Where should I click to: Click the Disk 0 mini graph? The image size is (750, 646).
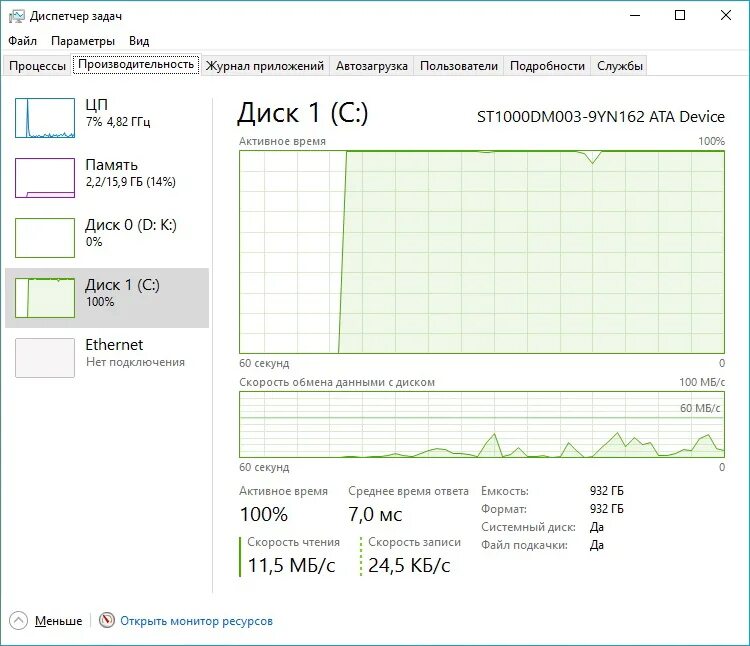click(45, 238)
